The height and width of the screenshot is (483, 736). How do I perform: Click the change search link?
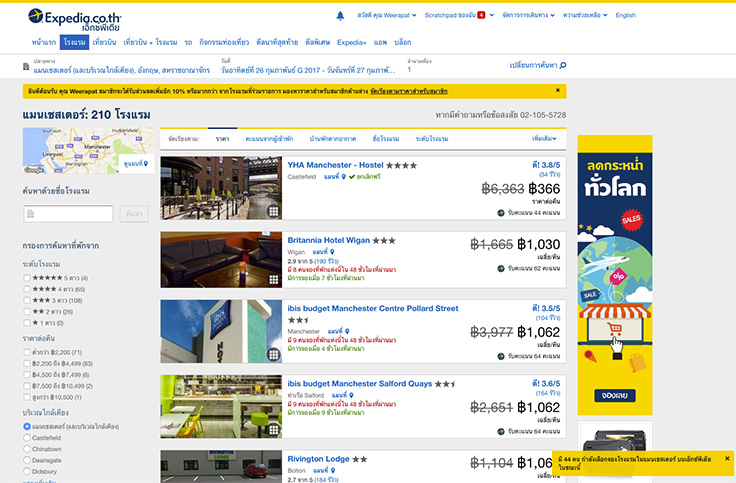[x=538, y=65]
